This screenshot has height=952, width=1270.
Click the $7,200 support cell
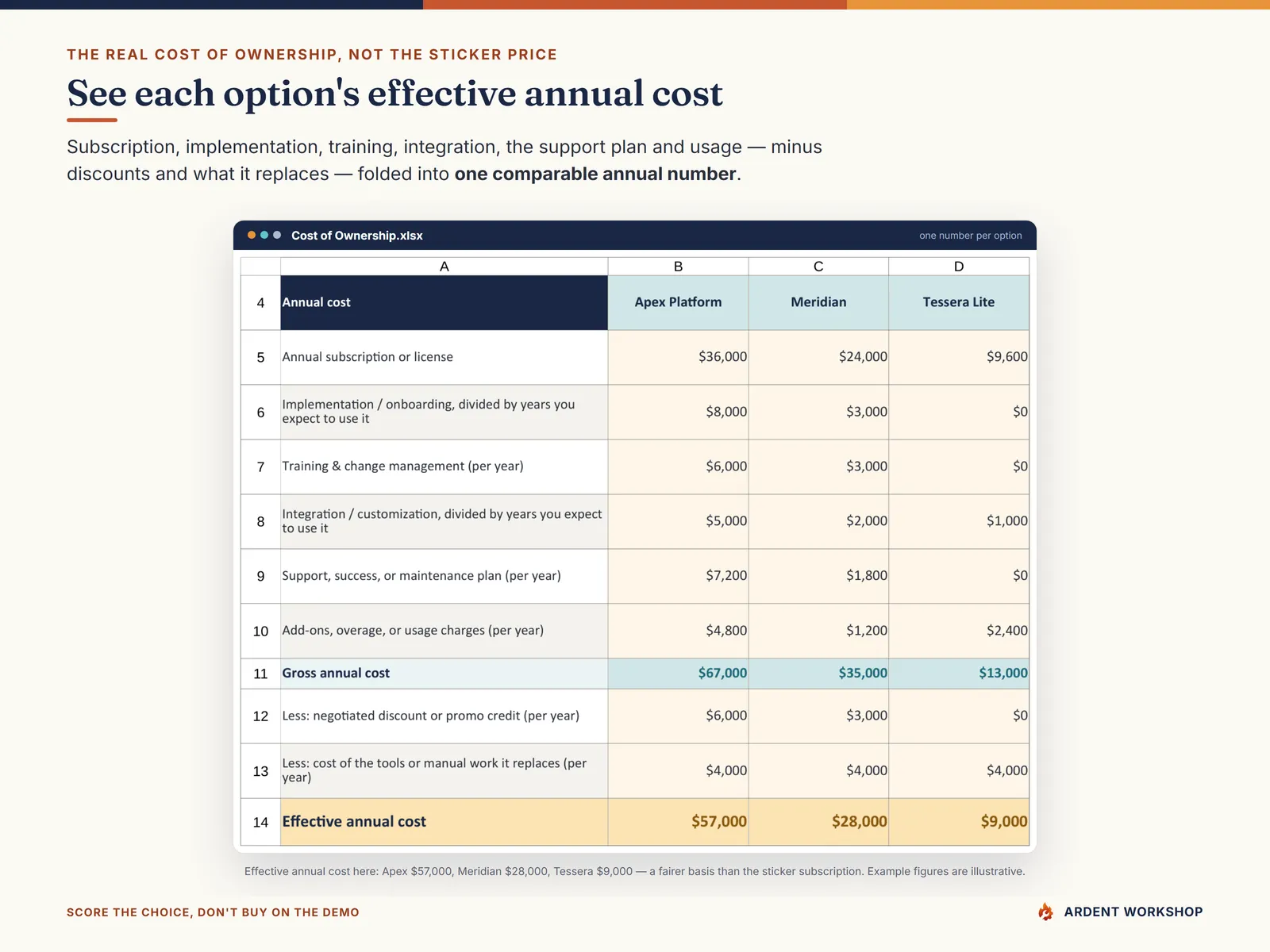(678, 576)
